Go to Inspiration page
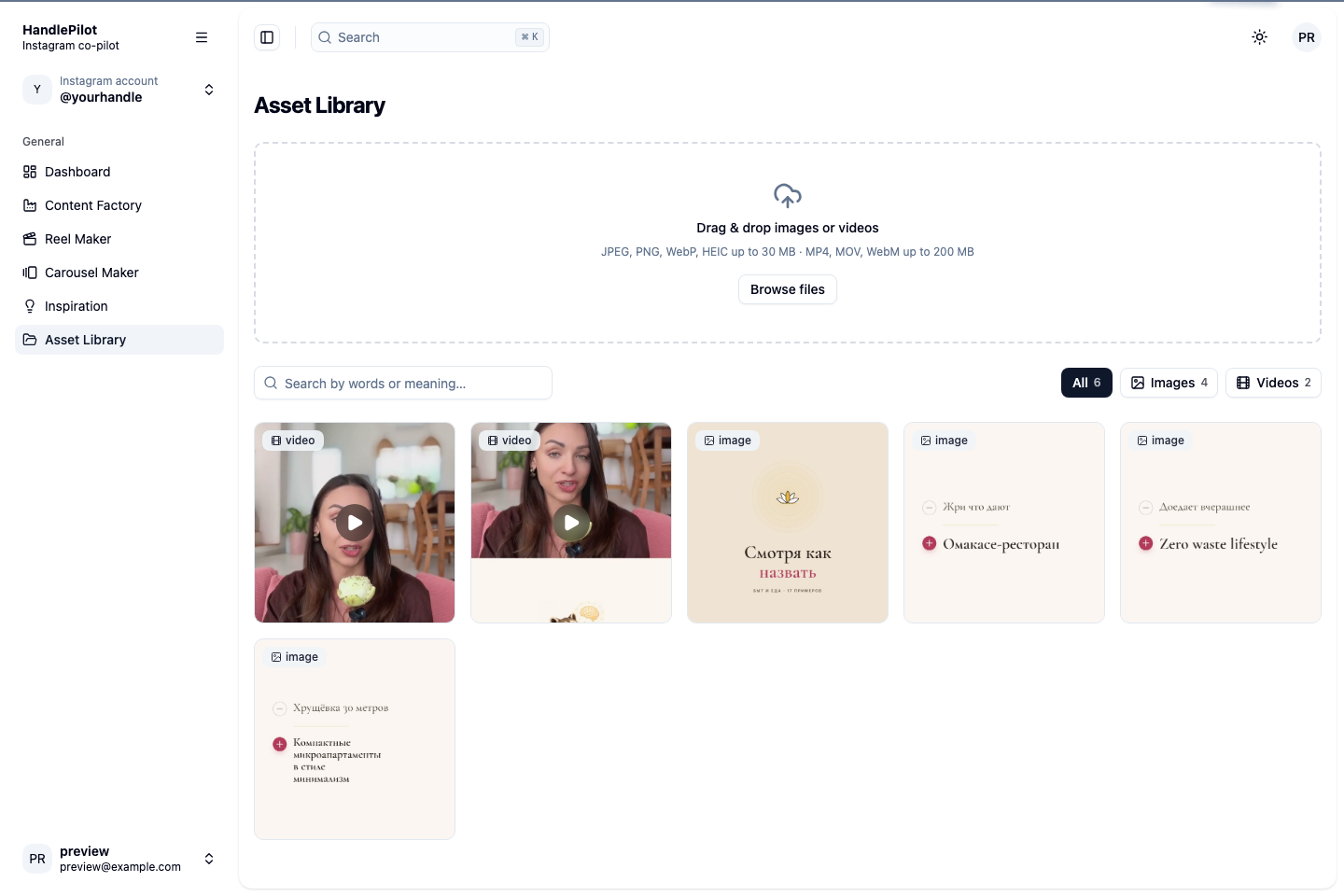1344x896 pixels. click(119, 306)
